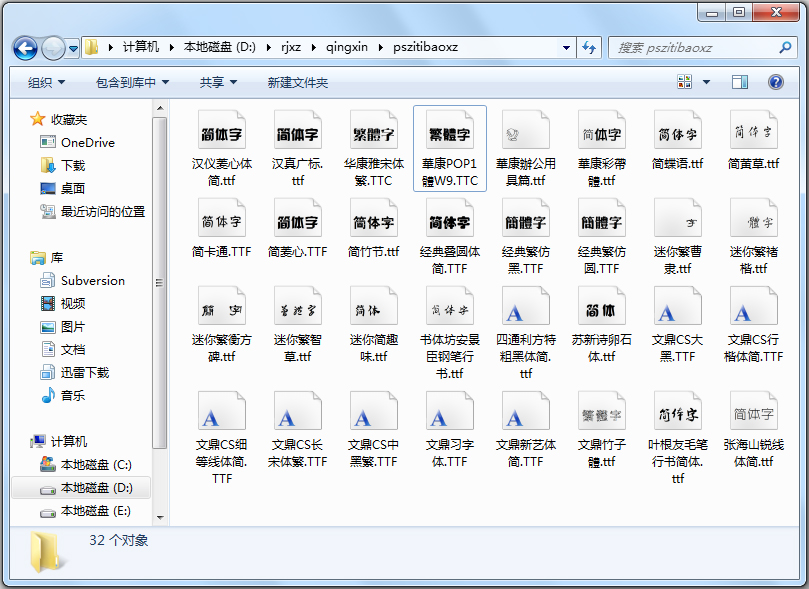This screenshot has width=809, height=589.
Task: Select the 汉仪菱心体简.ttf font file
Action: [x=221, y=148]
